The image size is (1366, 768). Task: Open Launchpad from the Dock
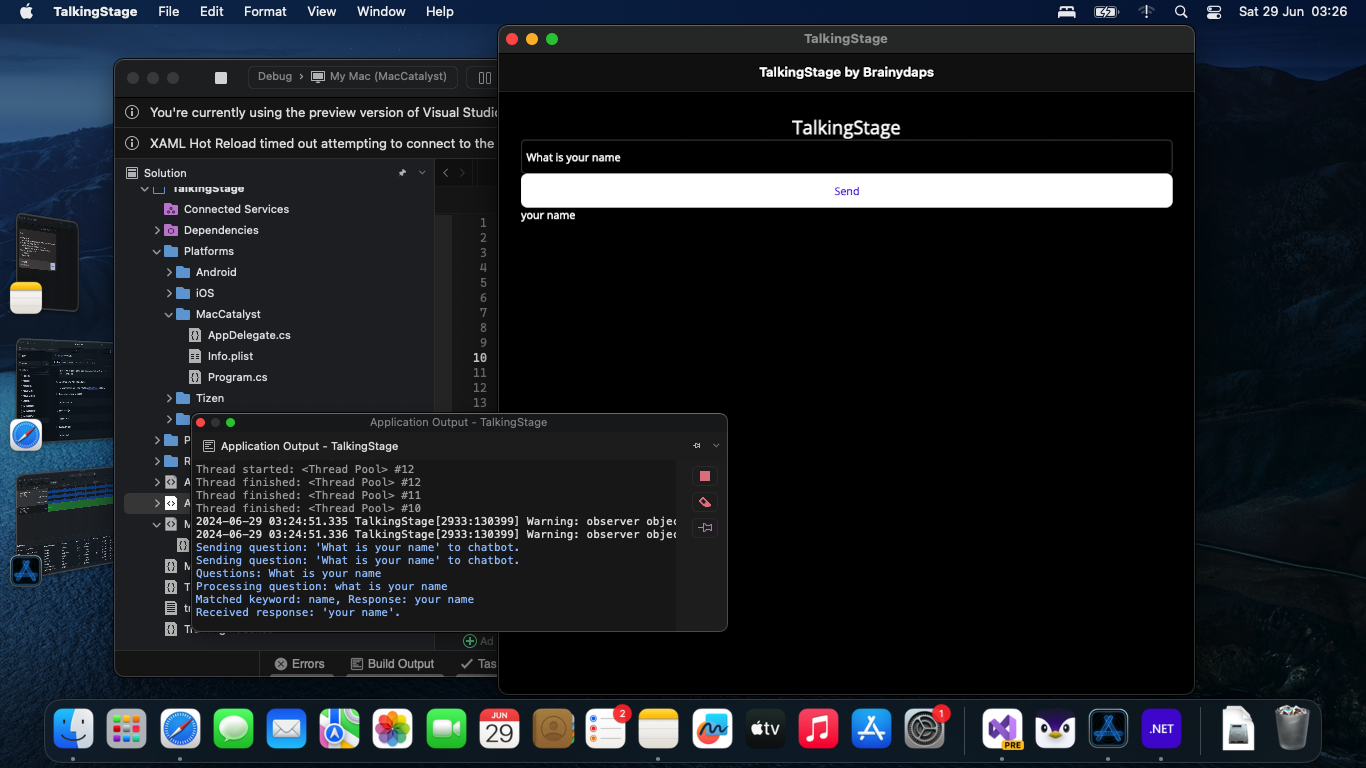pos(127,729)
